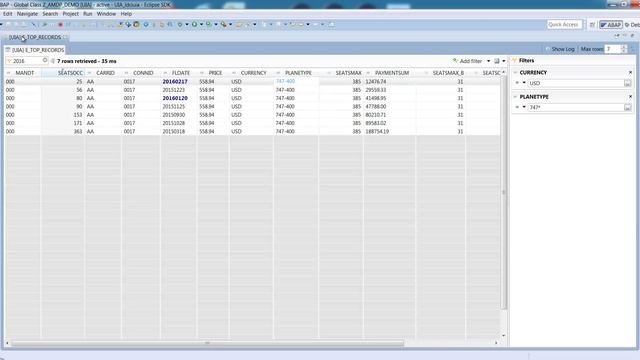Select the E_TOP_RECORDS editor tab
Viewport: 640px width, 360px height.
tap(35, 37)
